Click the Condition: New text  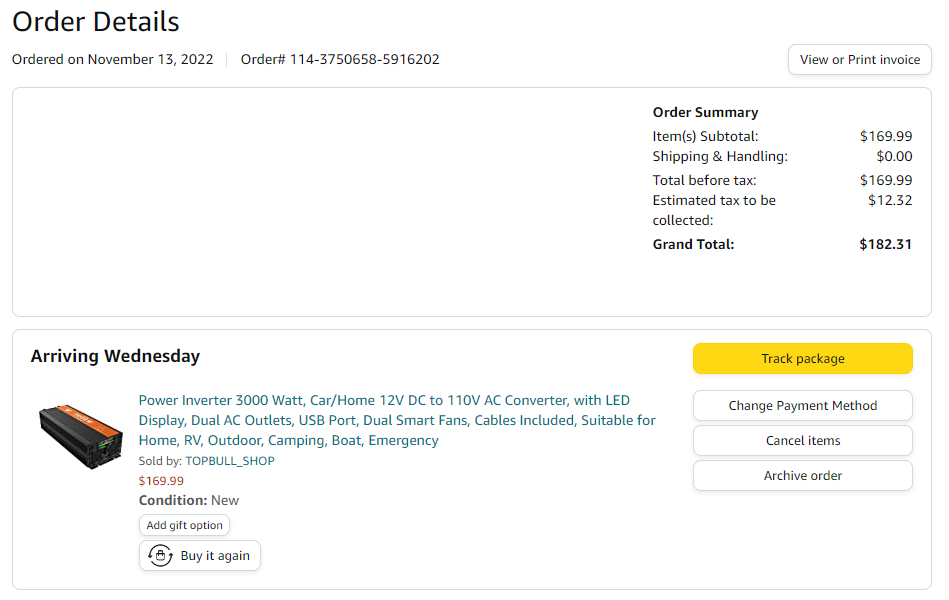[x=189, y=501]
